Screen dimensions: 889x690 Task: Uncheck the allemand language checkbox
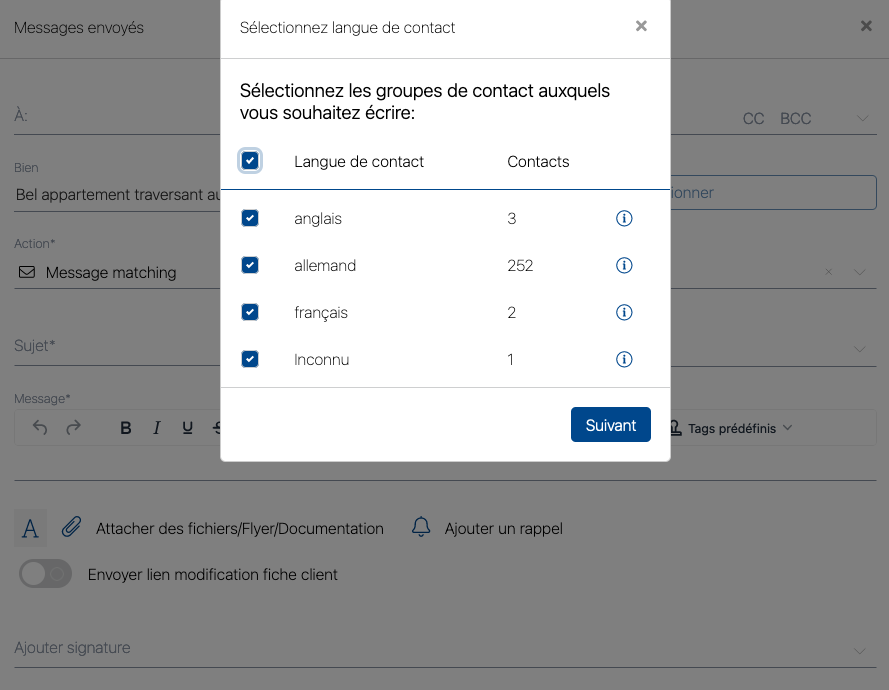250,265
